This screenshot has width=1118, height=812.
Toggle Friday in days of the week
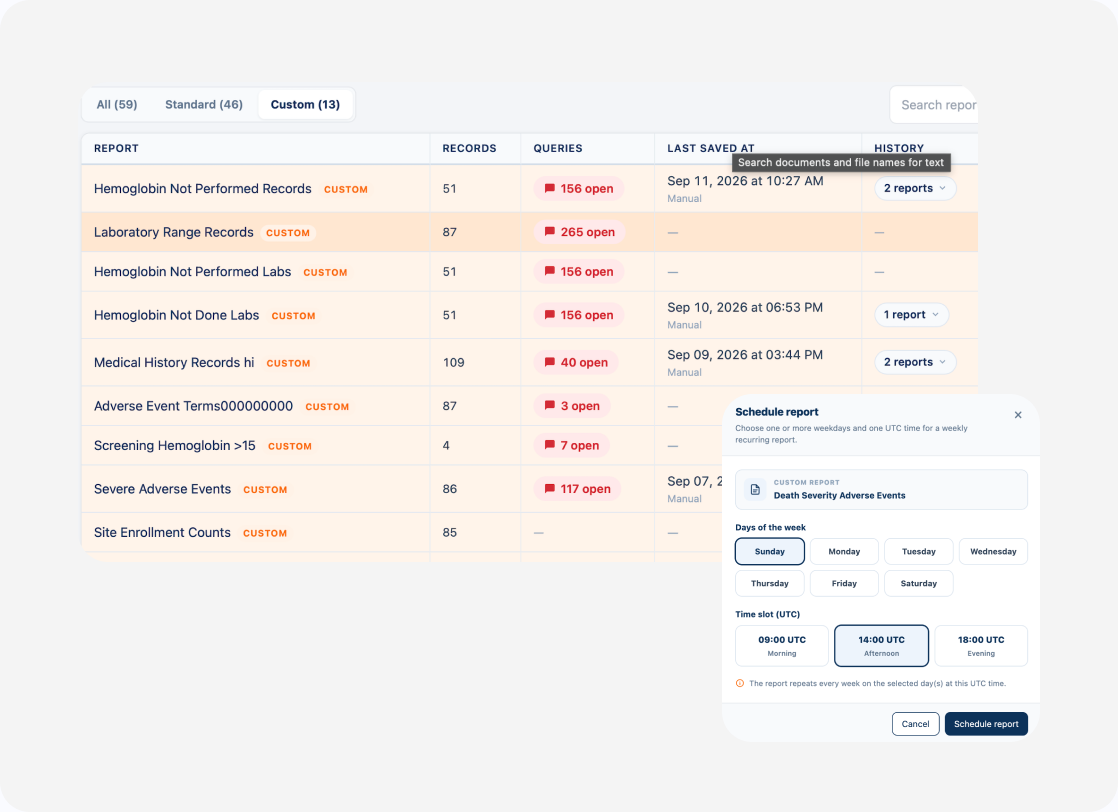point(844,583)
